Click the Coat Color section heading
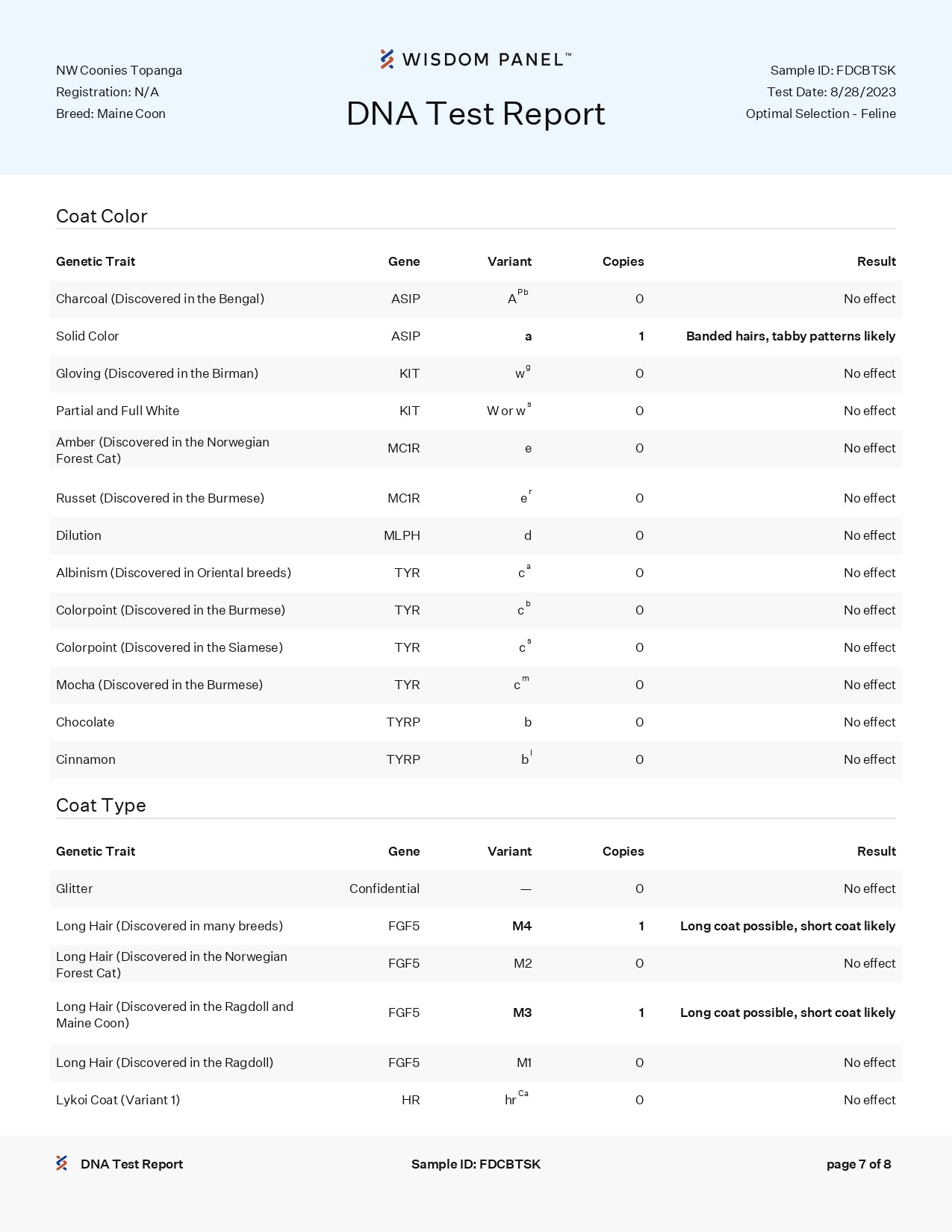 point(102,216)
